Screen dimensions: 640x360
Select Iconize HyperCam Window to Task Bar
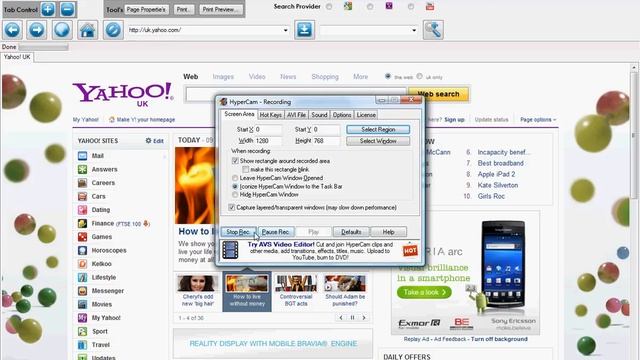click(x=235, y=187)
